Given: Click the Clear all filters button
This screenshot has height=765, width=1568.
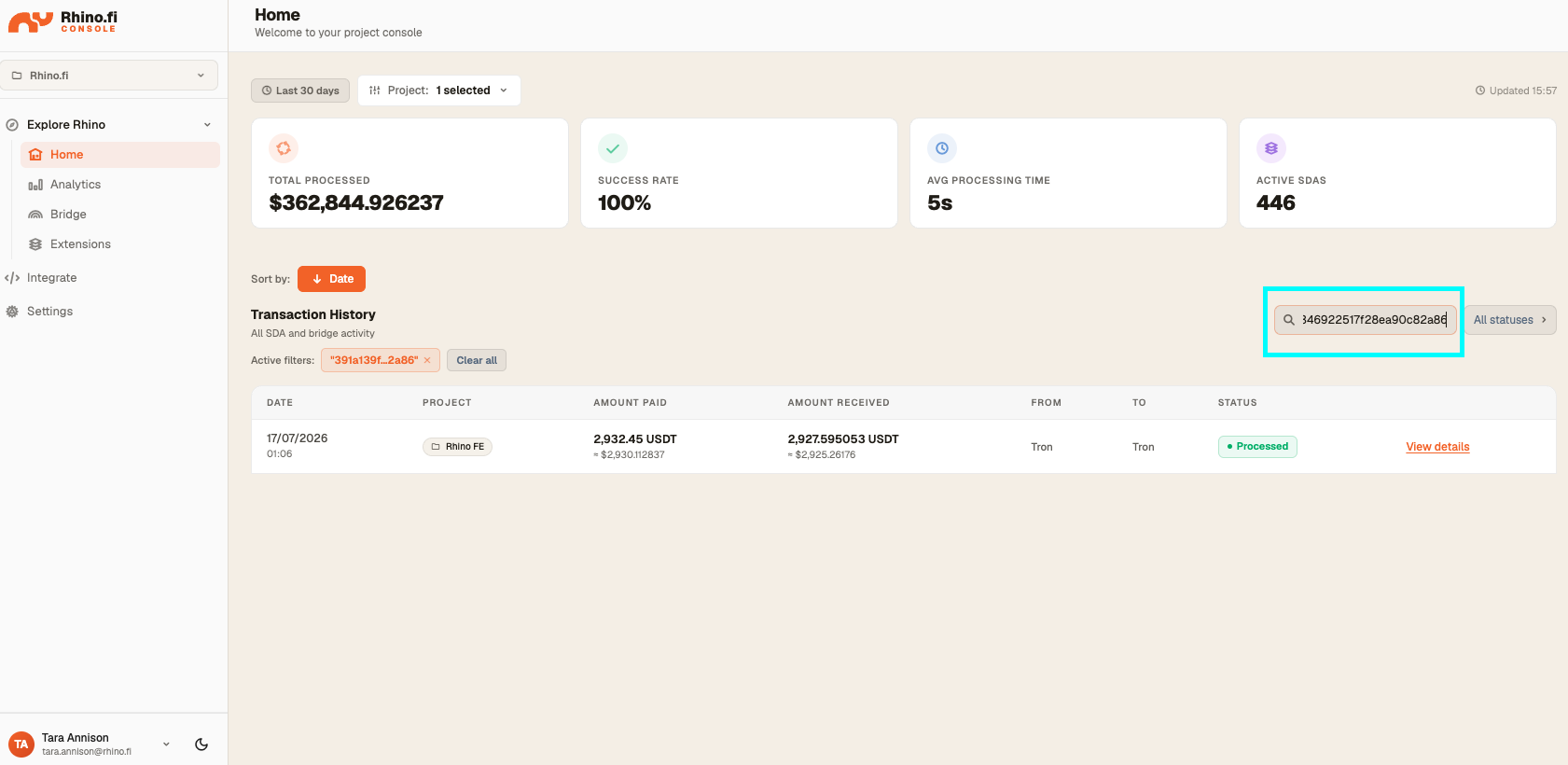Looking at the screenshot, I should point(477,360).
